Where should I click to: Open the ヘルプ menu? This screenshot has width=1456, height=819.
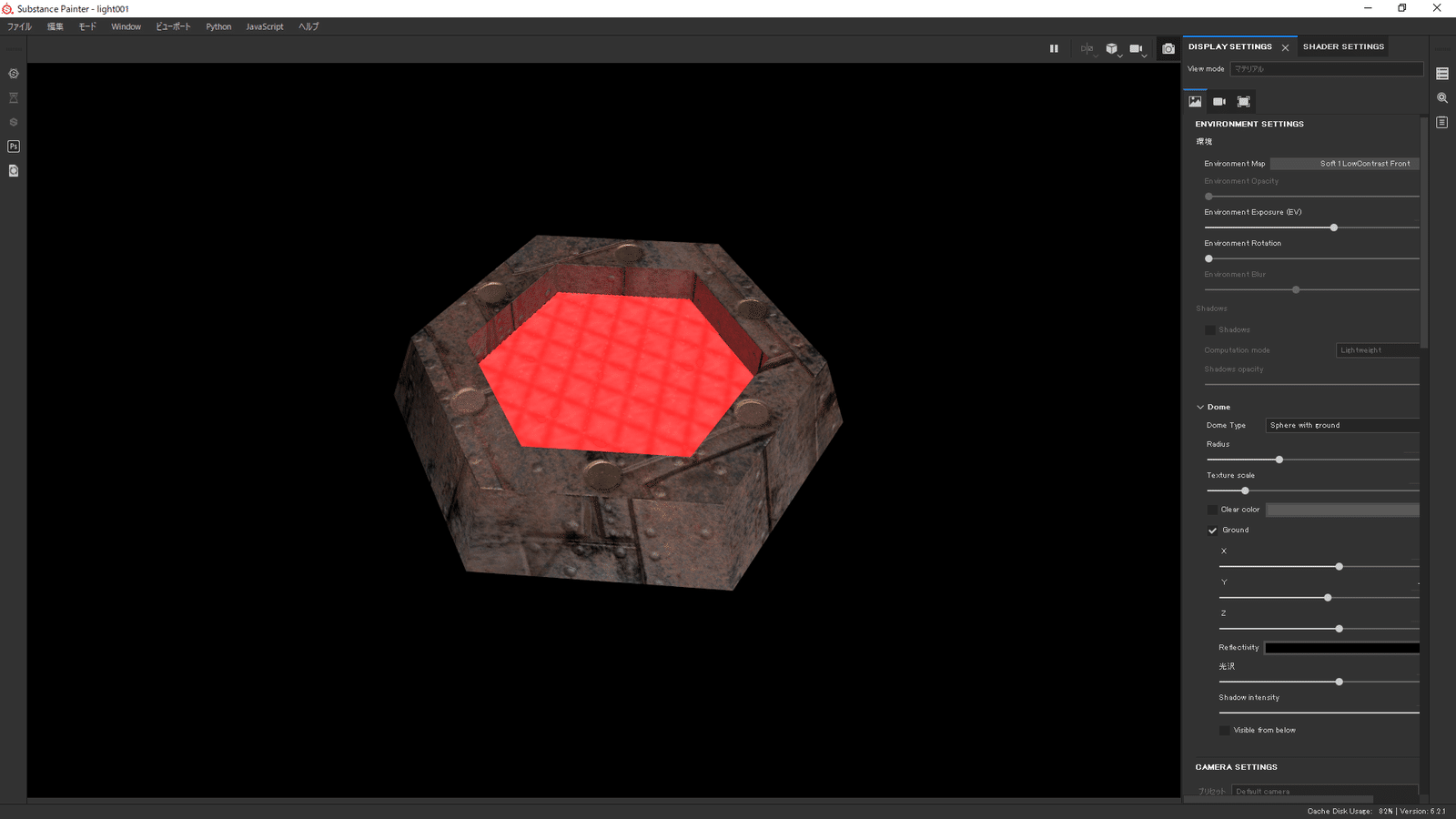point(308,26)
